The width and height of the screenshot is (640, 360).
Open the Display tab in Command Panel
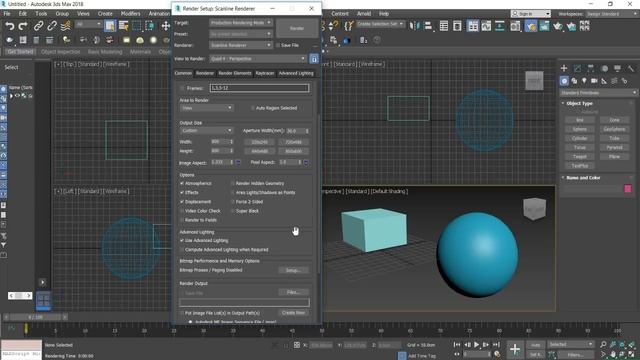(x=618, y=68)
